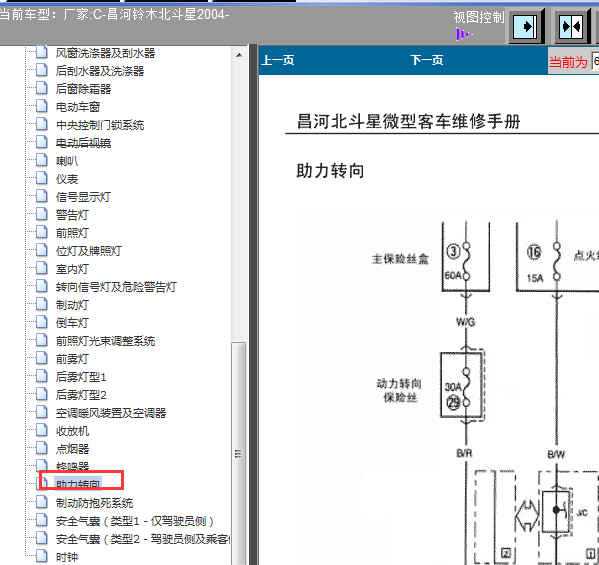Open 空调暖风装置及空调器 entry
The image size is (599, 565).
click(x=111, y=413)
